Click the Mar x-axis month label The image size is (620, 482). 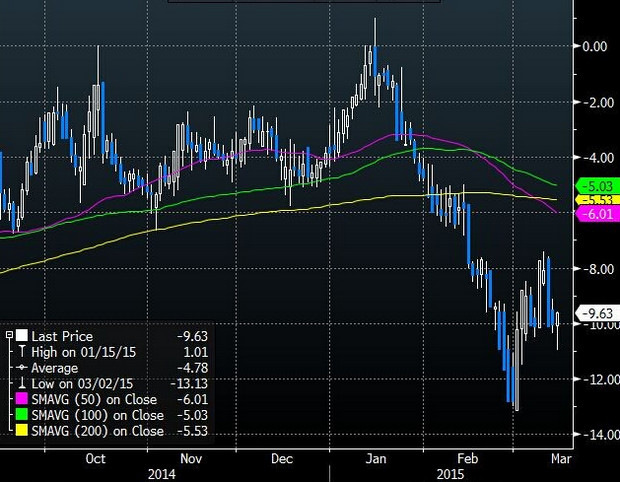click(561, 458)
